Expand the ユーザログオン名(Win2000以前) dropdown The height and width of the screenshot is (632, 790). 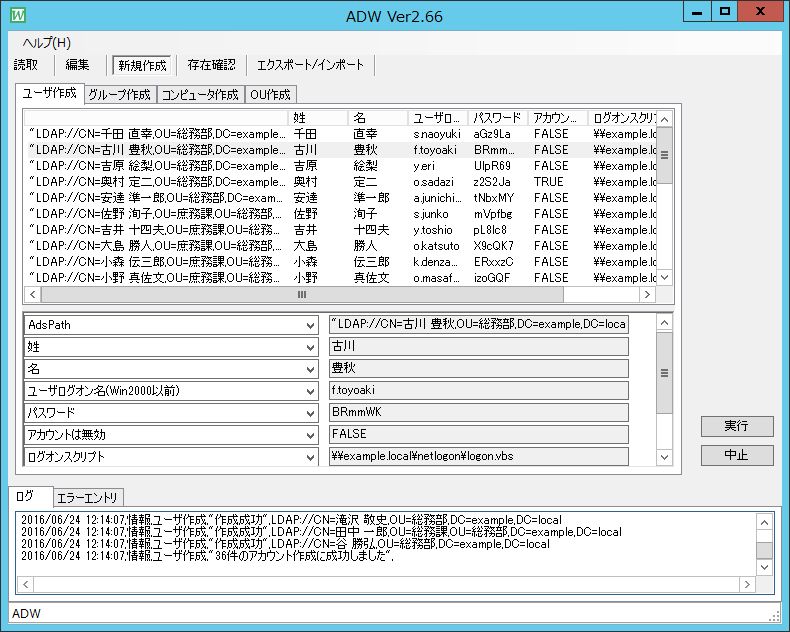click(310, 392)
